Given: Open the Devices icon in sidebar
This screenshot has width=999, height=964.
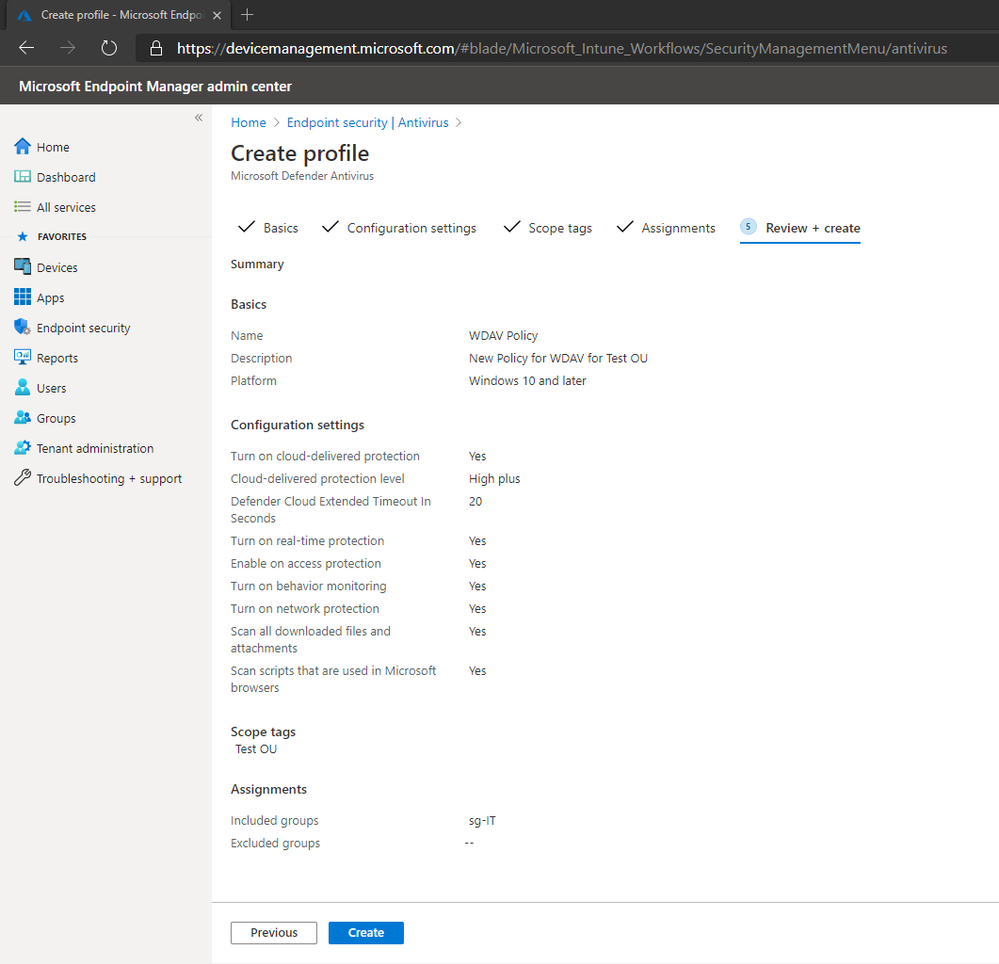Looking at the screenshot, I should [x=22, y=267].
